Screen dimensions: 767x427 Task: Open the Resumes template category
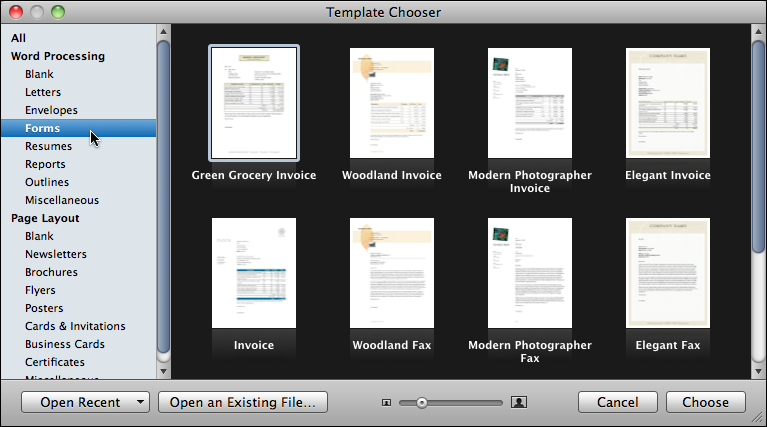[x=48, y=146]
